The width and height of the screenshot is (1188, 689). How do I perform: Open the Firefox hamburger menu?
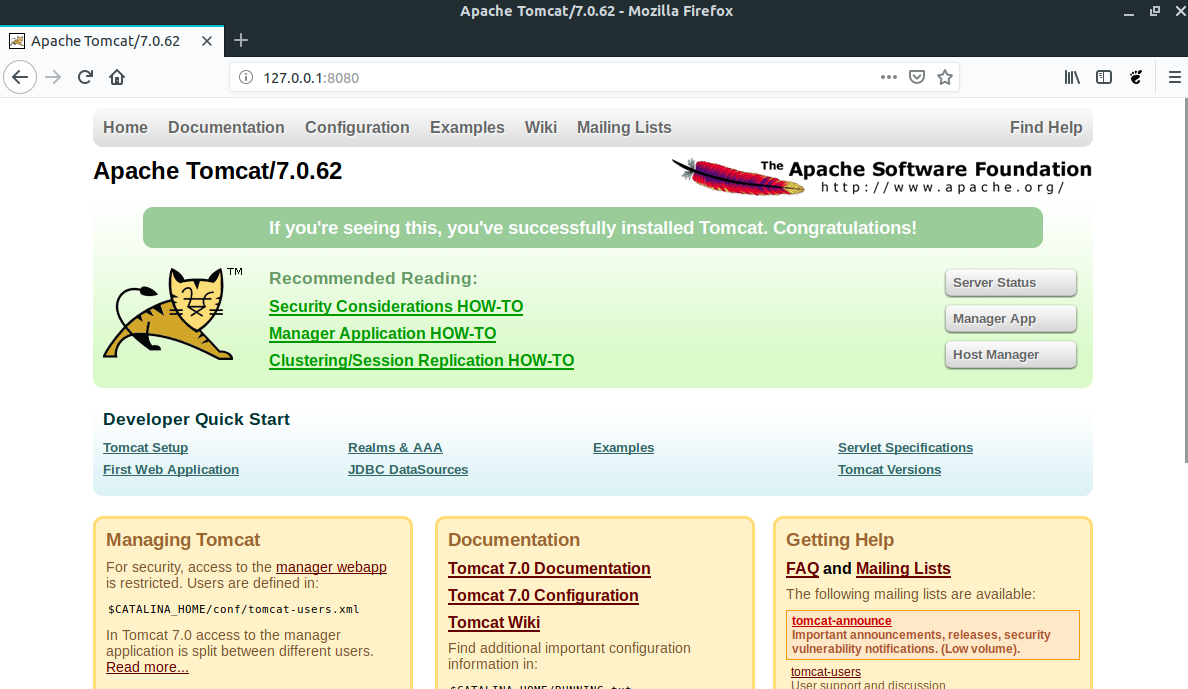click(1174, 77)
